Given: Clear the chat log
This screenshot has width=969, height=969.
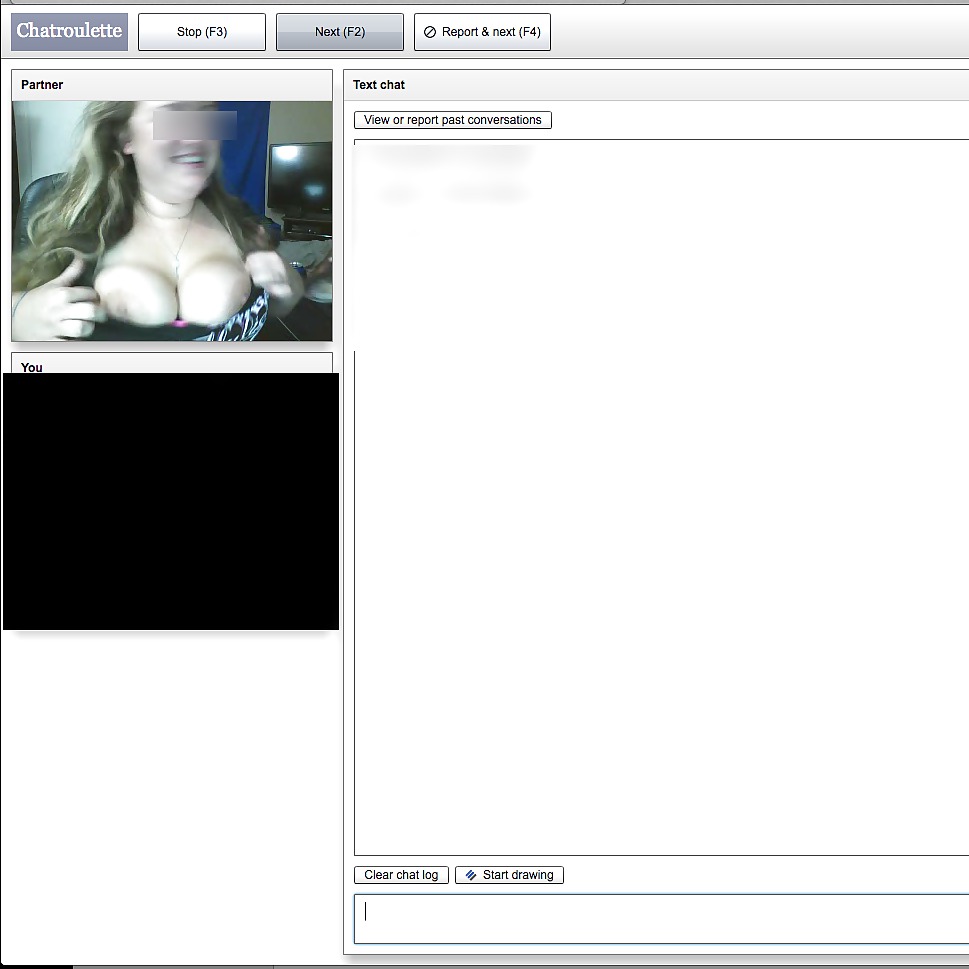Looking at the screenshot, I should [x=401, y=875].
